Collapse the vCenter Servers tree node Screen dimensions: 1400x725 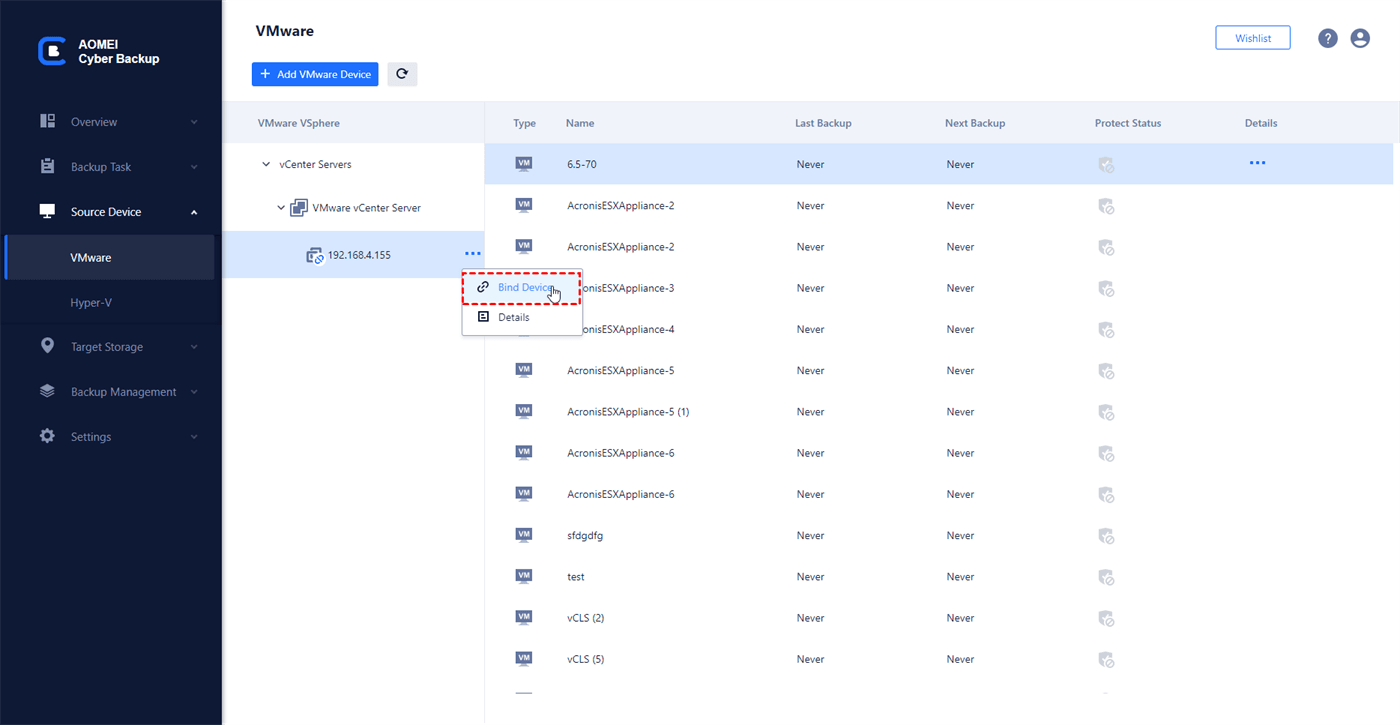(x=266, y=164)
